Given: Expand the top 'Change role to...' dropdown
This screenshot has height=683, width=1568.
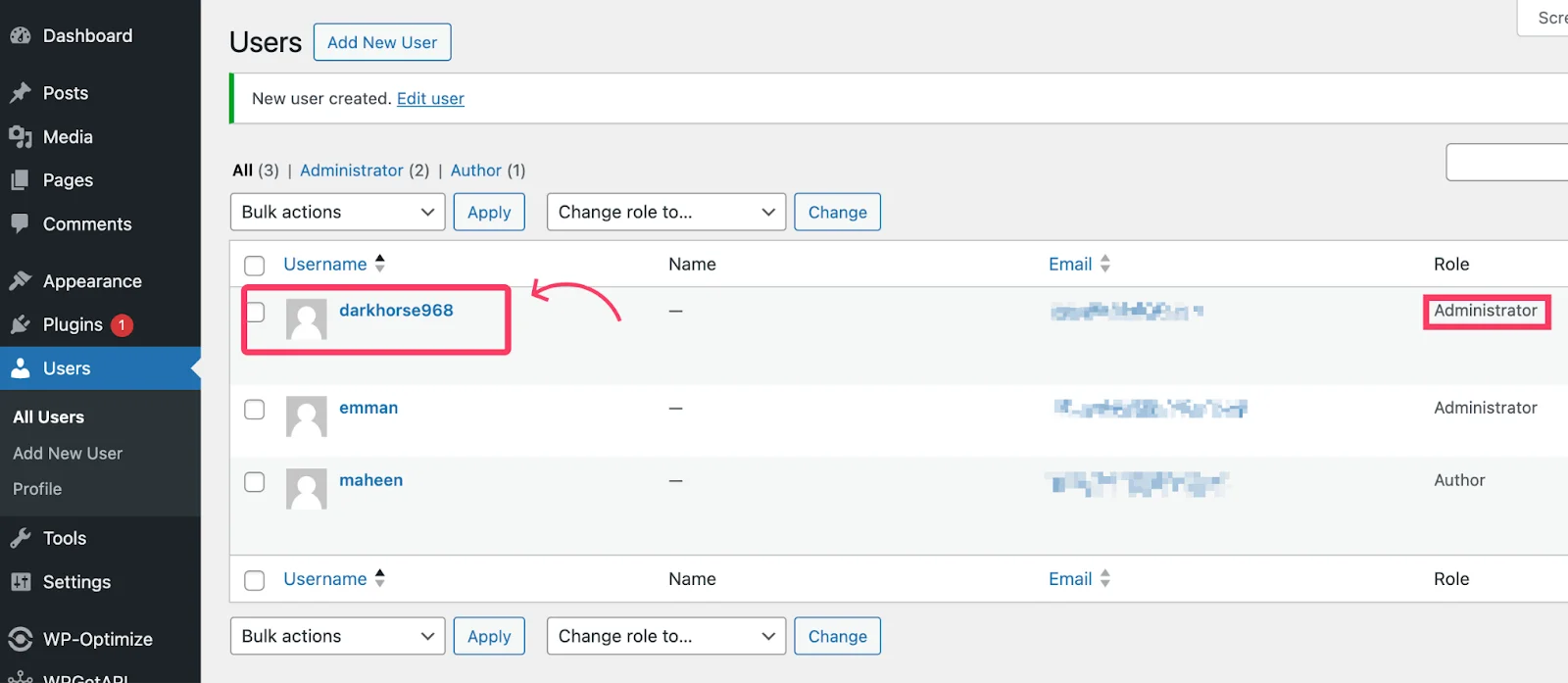Looking at the screenshot, I should pos(665,213).
